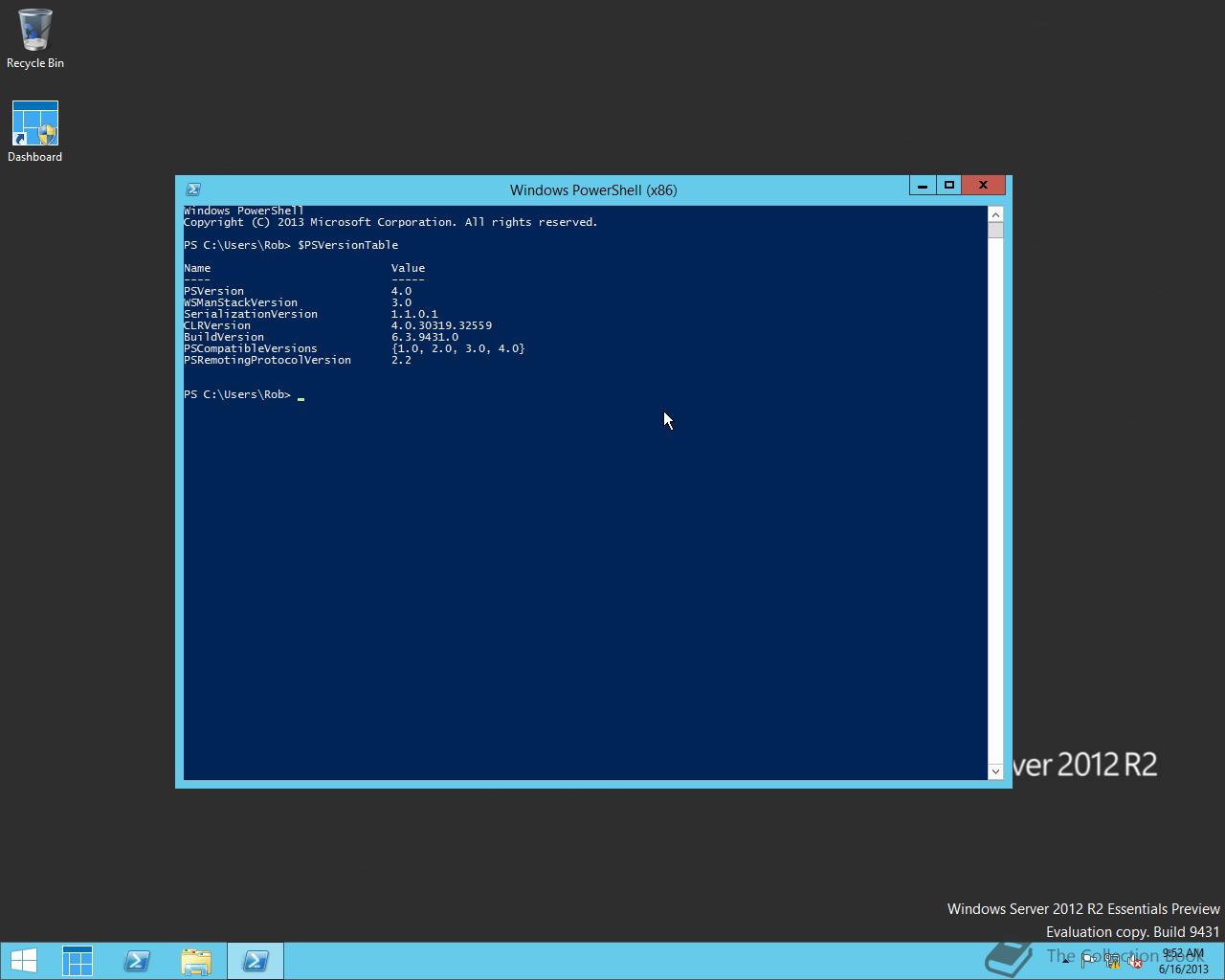Open the first PowerShell taskbar shortcut
Viewport: 1225px width, 980px height.
tap(137, 961)
